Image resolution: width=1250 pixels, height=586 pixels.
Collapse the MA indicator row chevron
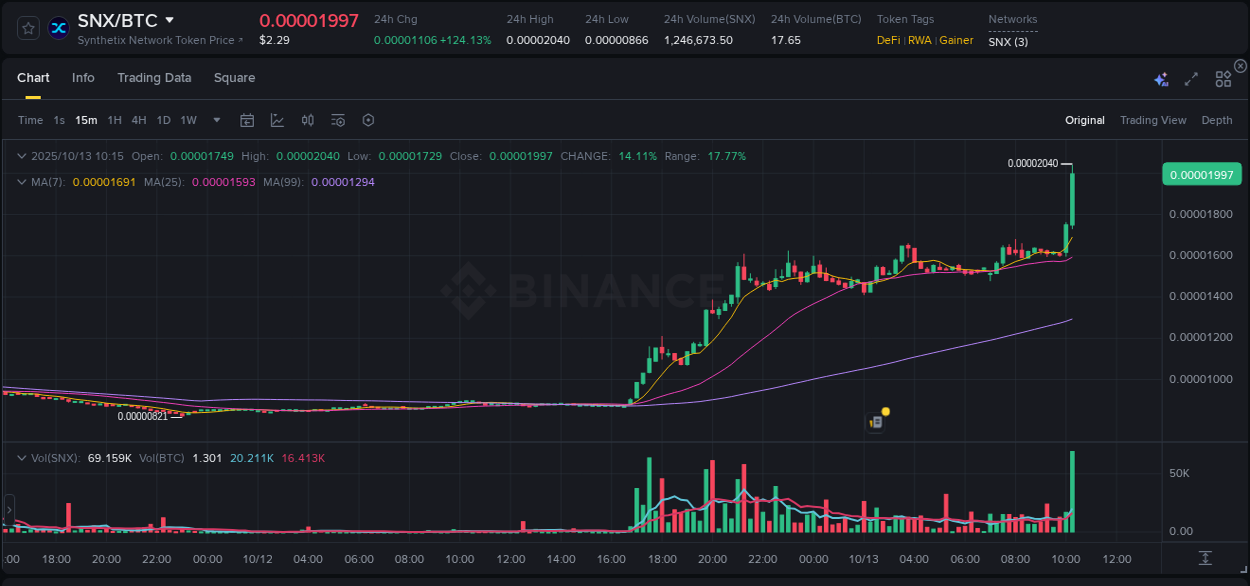click(21, 182)
